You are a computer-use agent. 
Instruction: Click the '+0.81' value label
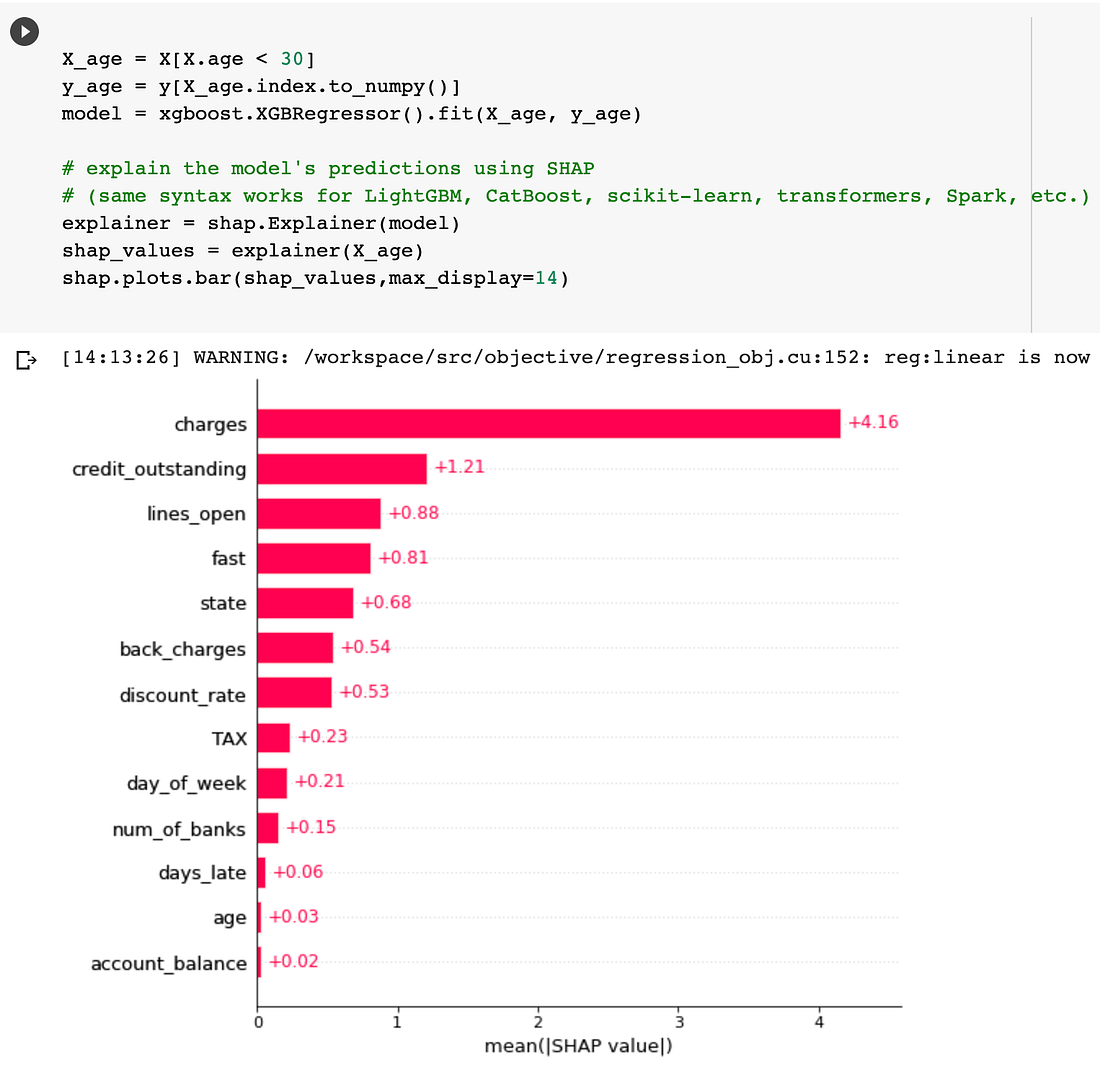(403, 558)
